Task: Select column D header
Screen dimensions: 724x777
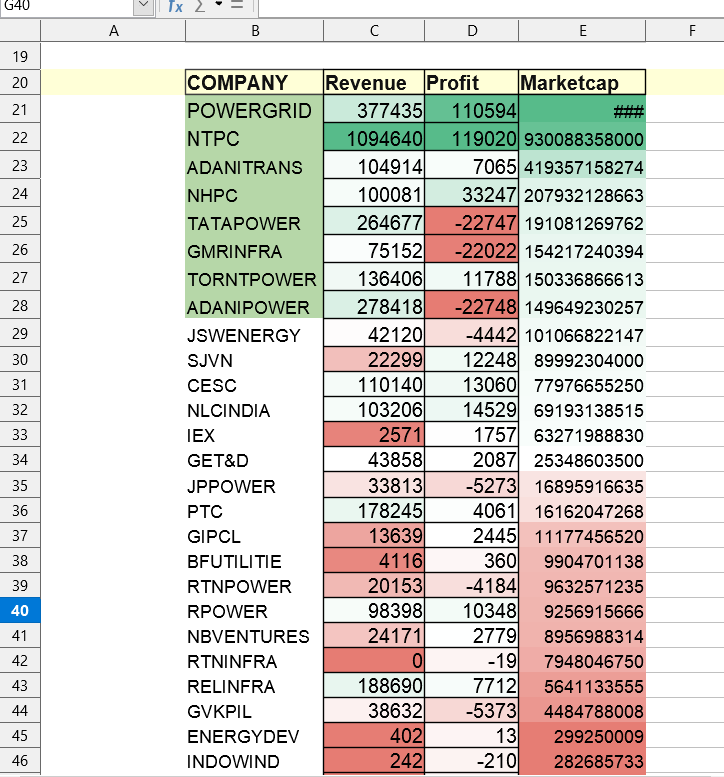Action: click(x=472, y=31)
